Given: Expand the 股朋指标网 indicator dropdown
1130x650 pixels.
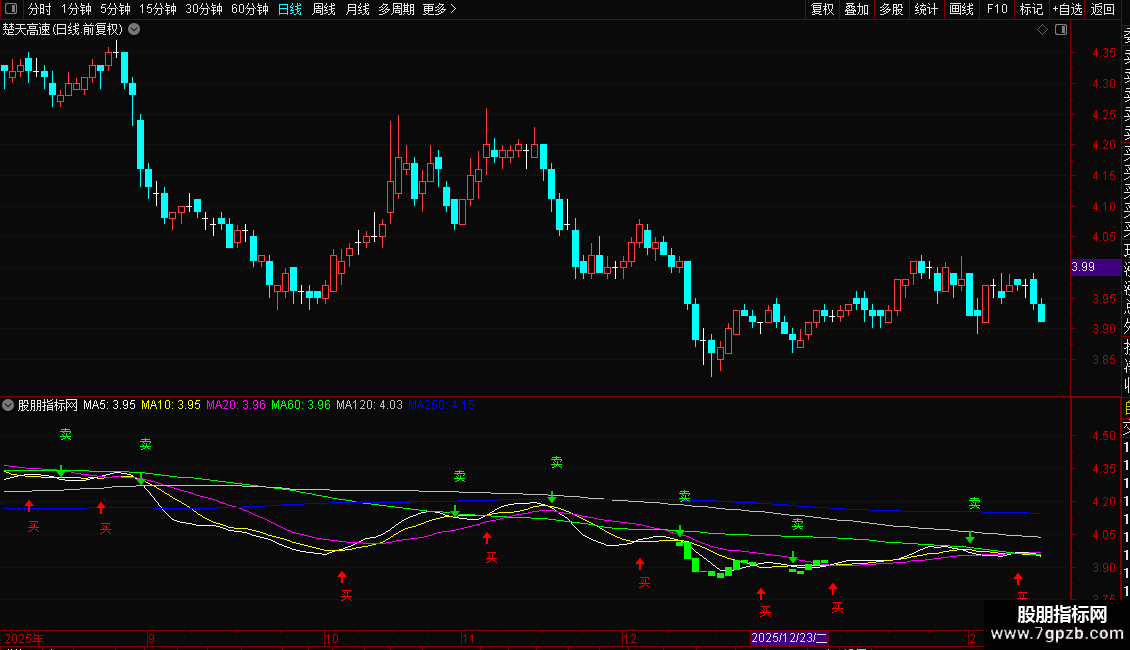Looking at the screenshot, I should pyautogui.click(x=9, y=406).
